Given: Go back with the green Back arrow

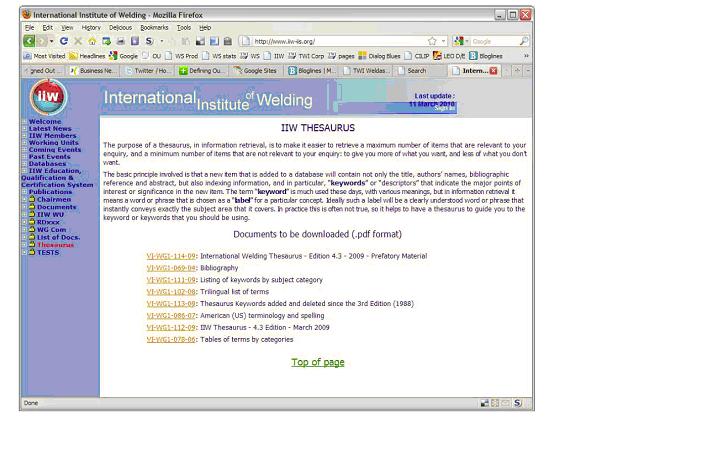Looking at the screenshot, I should click(x=29, y=41).
